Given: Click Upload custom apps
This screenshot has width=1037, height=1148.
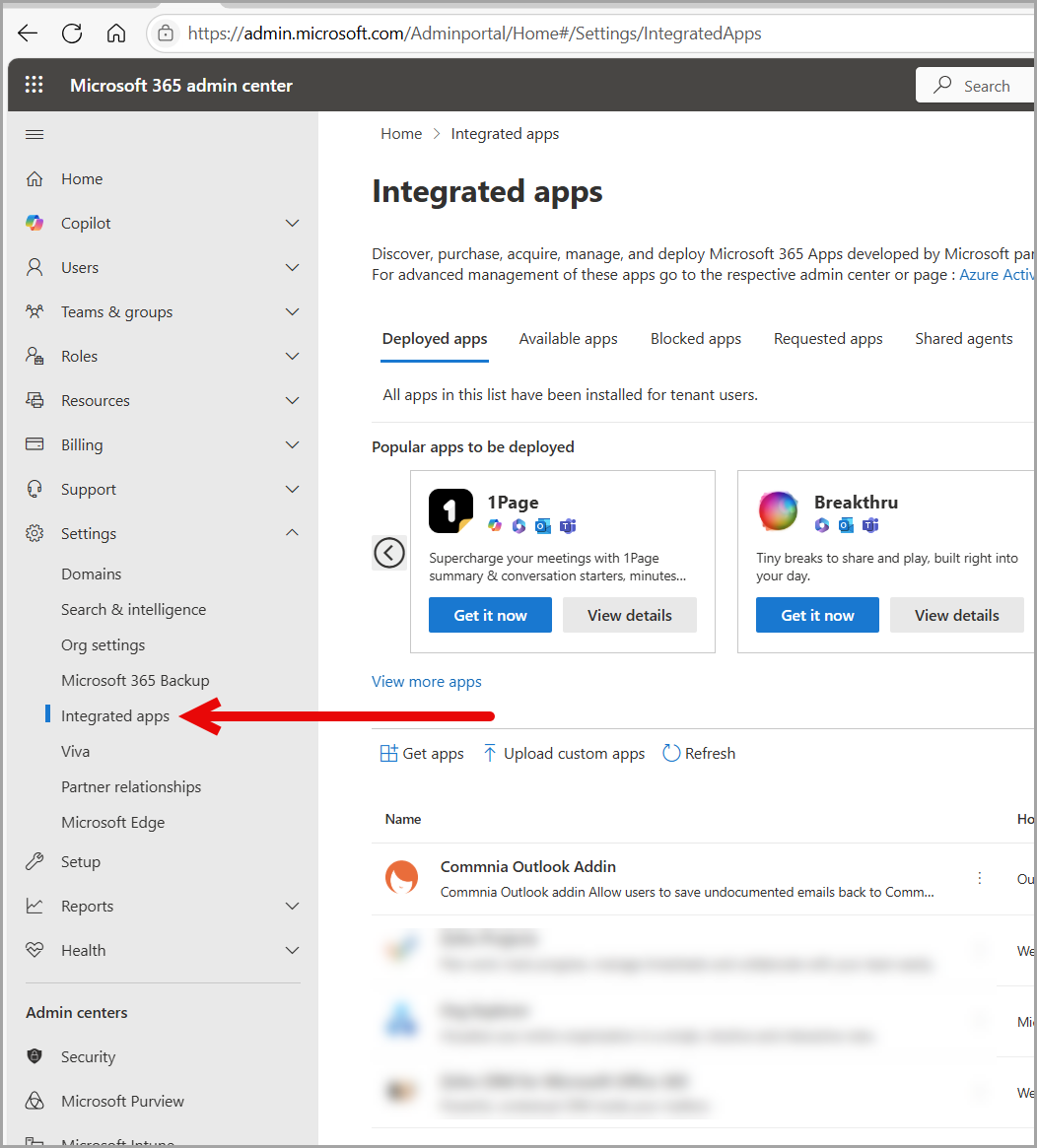Looking at the screenshot, I should [x=564, y=754].
